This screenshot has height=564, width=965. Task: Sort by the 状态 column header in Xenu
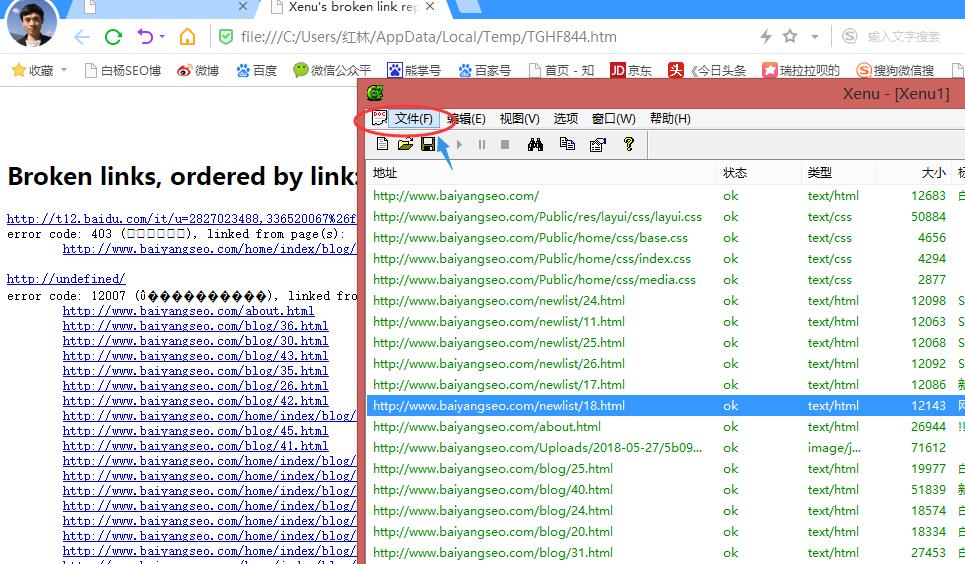pos(759,173)
